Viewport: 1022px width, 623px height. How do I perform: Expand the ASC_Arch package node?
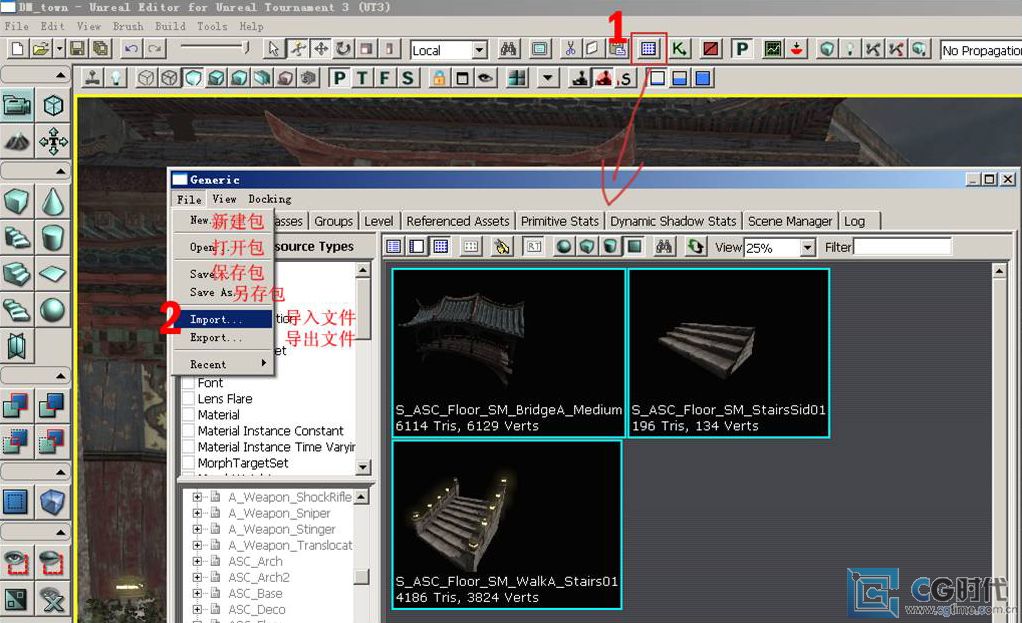(197, 561)
